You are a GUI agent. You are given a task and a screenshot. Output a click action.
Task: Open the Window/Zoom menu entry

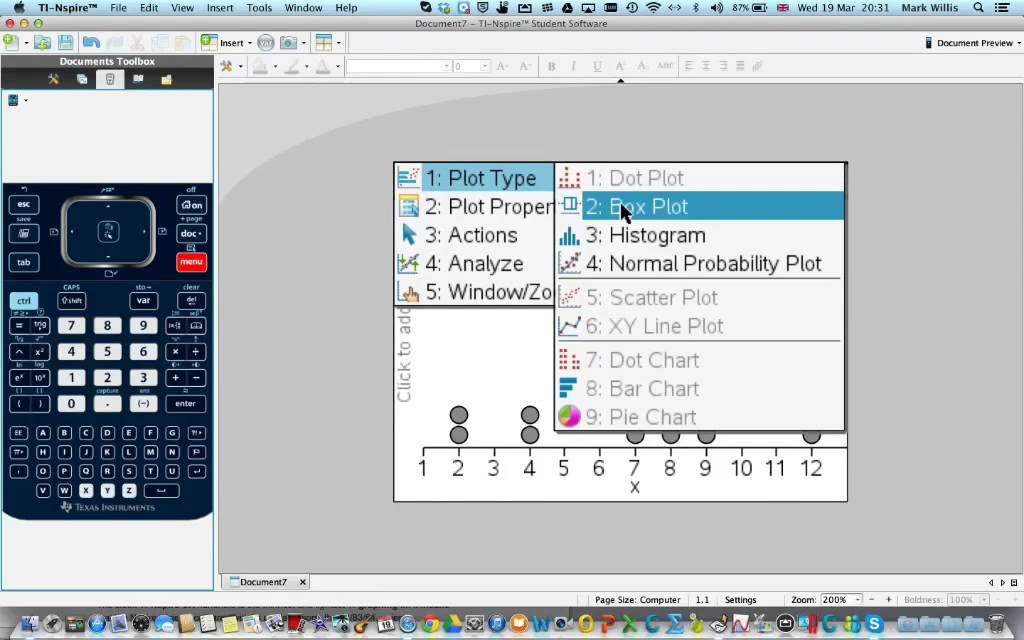point(475,292)
